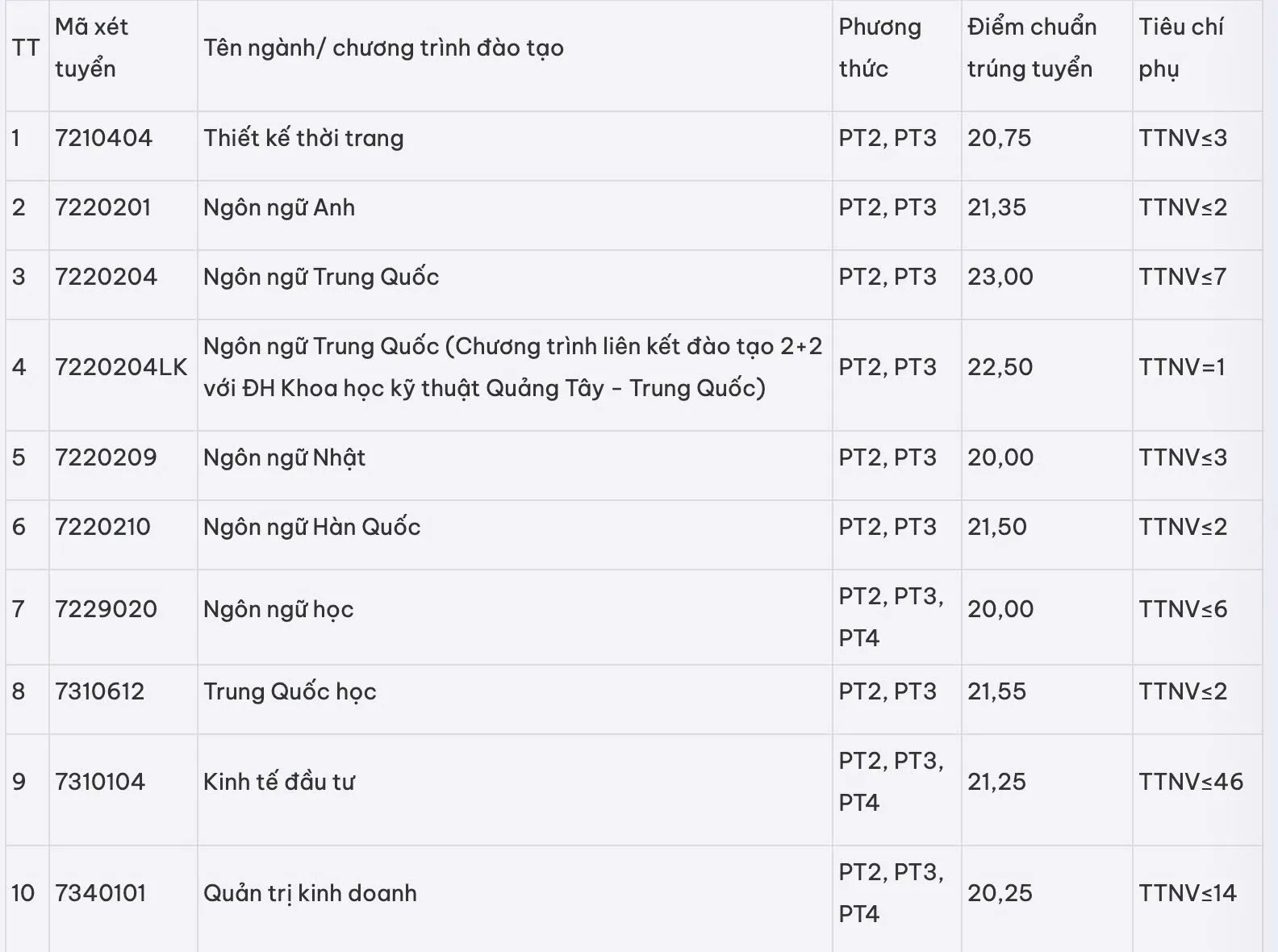The width and height of the screenshot is (1278, 952).
Task: Click the TTNV≤46 criteria cell
Action: [1191, 782]
